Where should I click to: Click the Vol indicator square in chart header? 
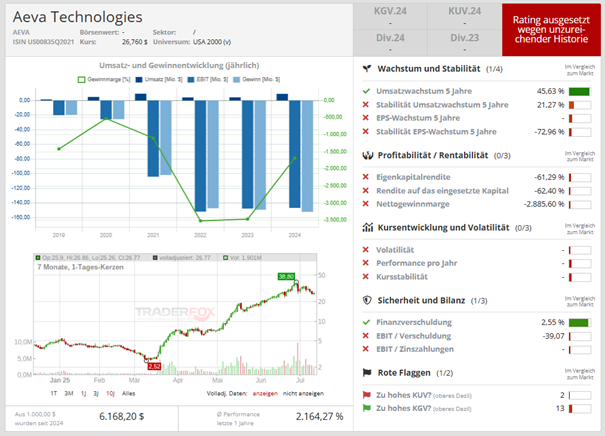(x=226, y=257)
